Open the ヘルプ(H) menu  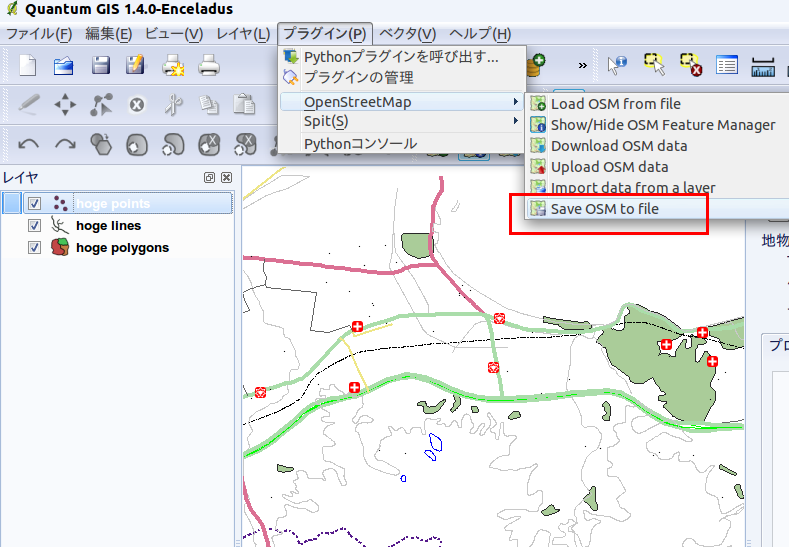(480, 34)
